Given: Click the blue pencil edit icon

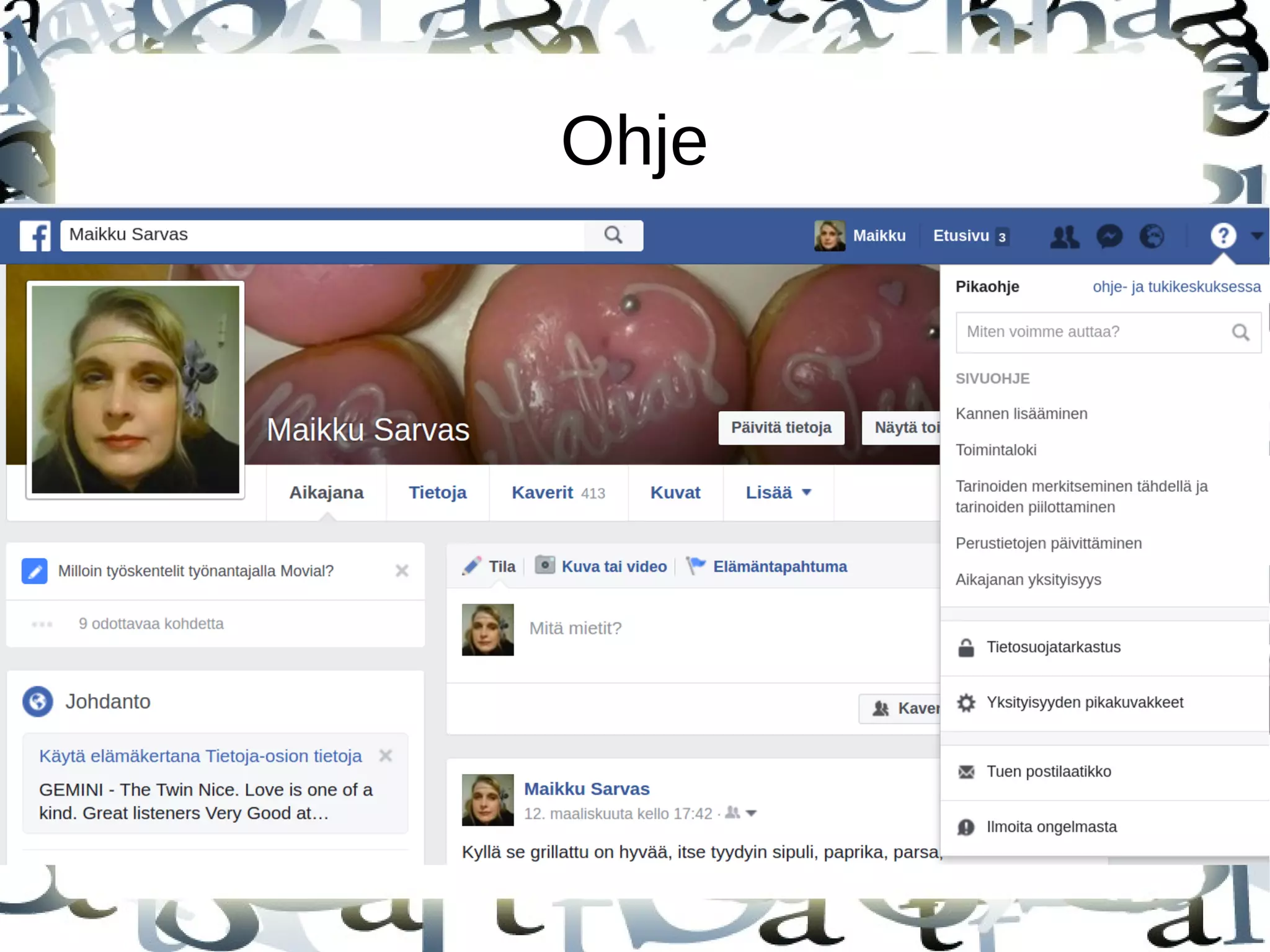Looking at the screenshot, I should click(35, 571).
